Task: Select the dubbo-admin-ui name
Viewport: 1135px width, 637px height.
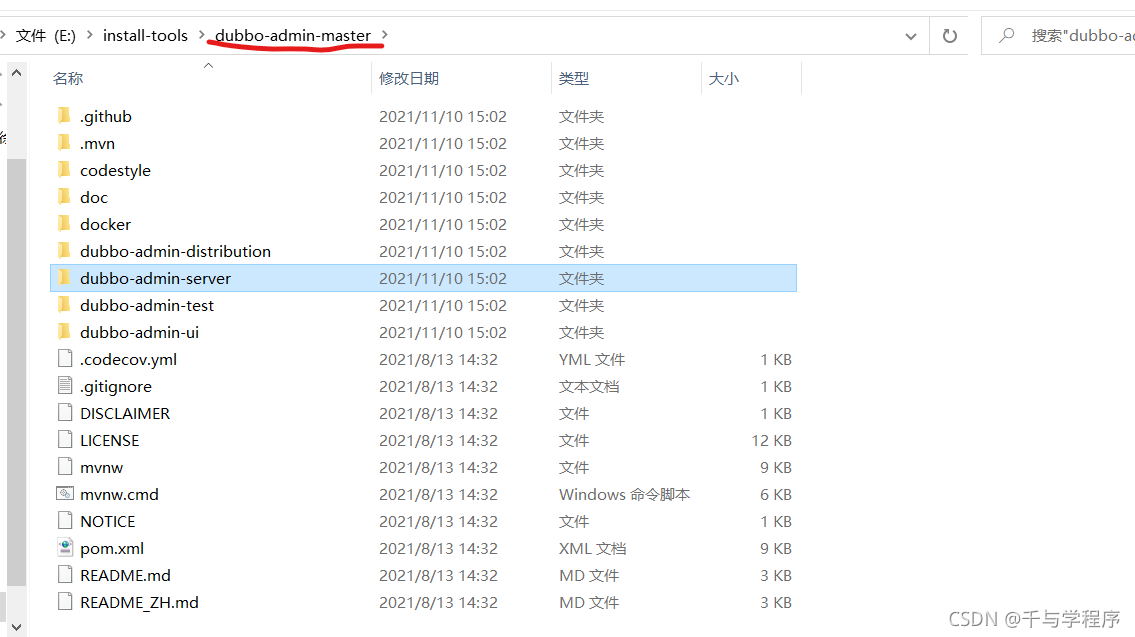Action: tap(139, 332)
